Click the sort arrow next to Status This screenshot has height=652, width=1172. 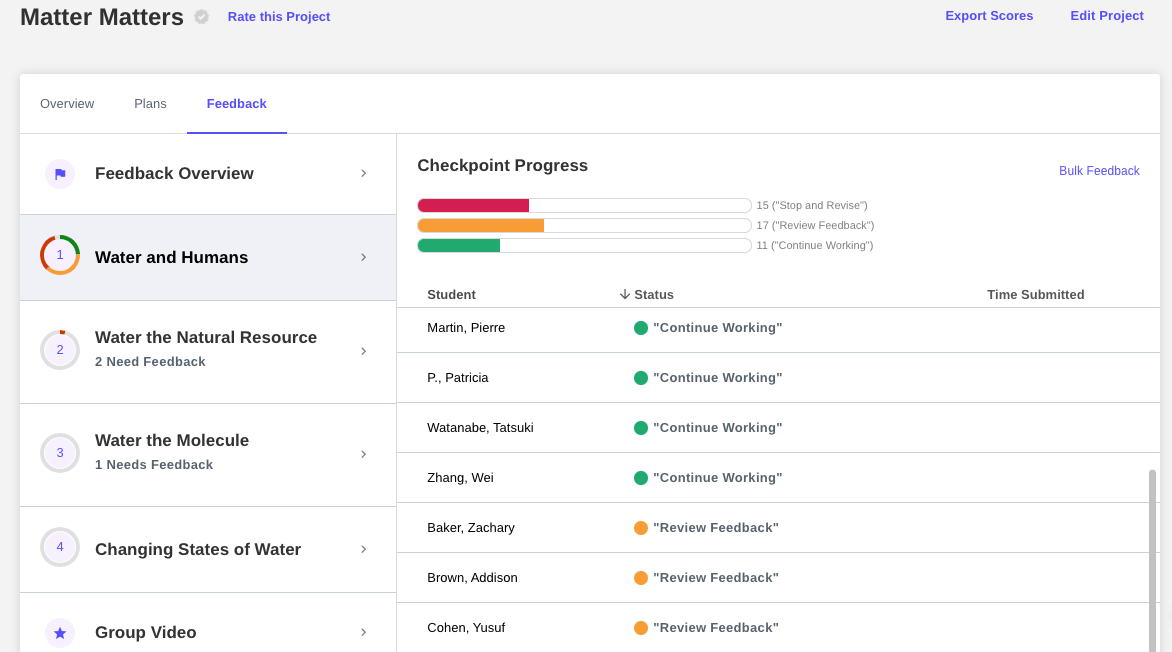(625, 295)
